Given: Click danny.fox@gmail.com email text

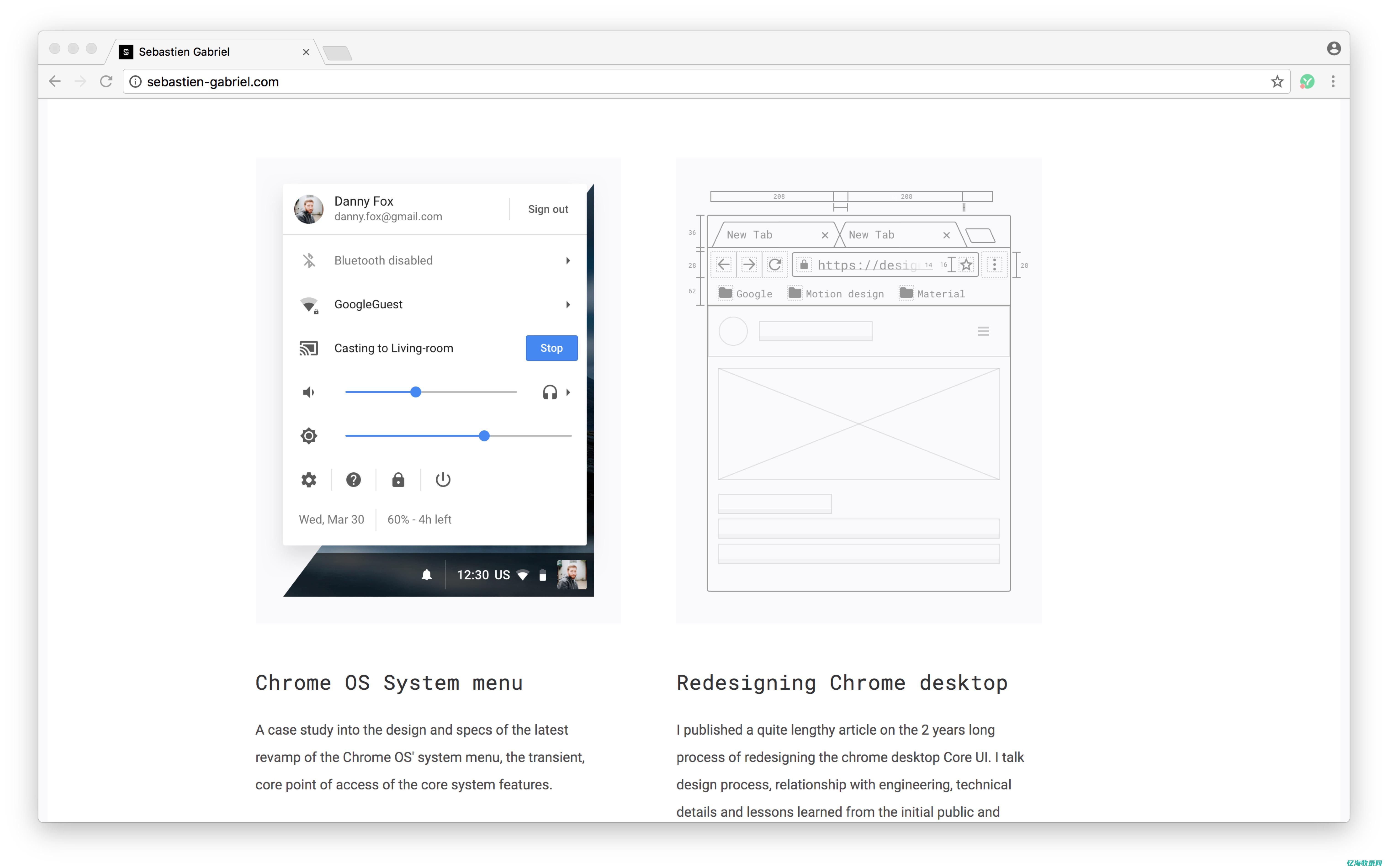Looking at the screenshot, I should point(388,217).
